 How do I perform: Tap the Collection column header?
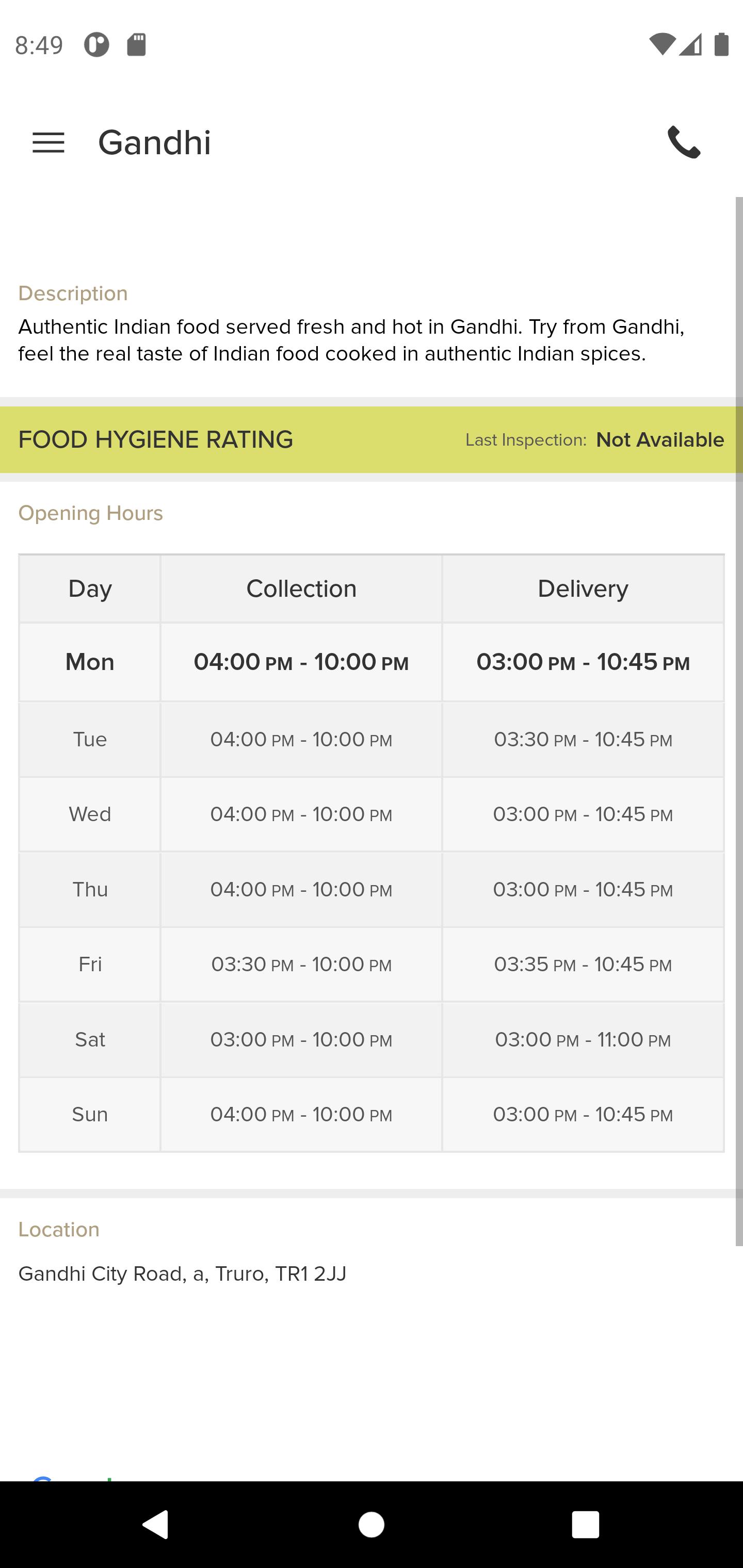301,589
